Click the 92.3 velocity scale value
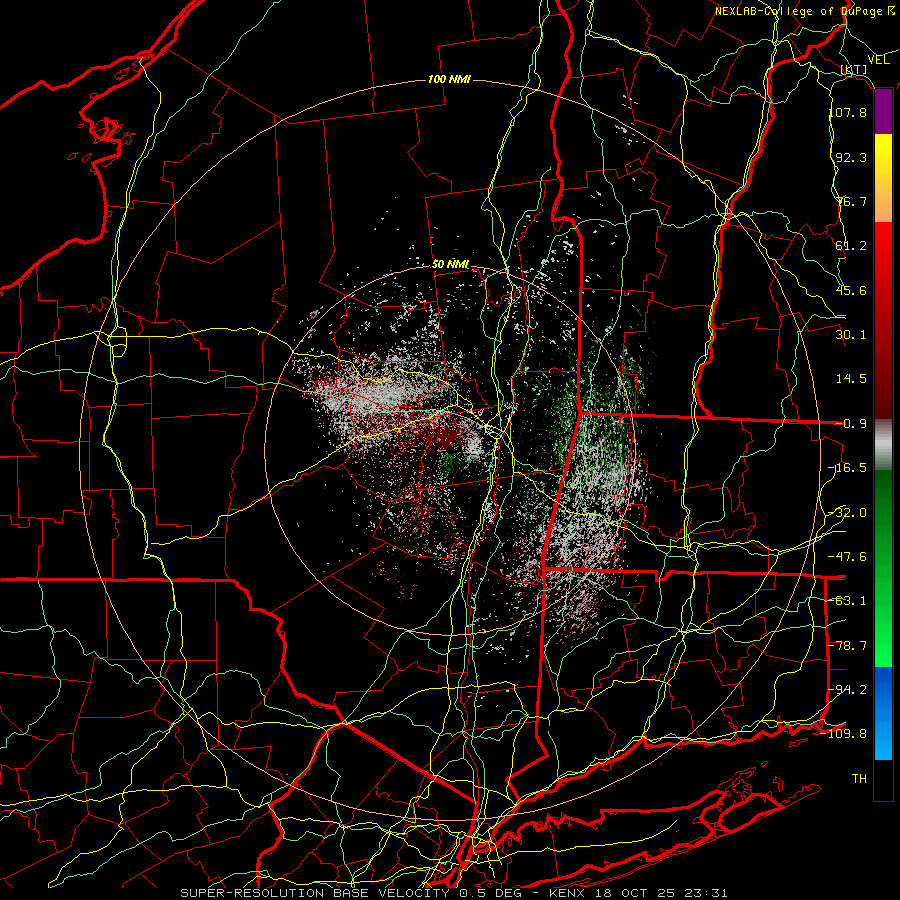Image resolution: width=900 pixels, height=900 pixels. click(851, 157)
